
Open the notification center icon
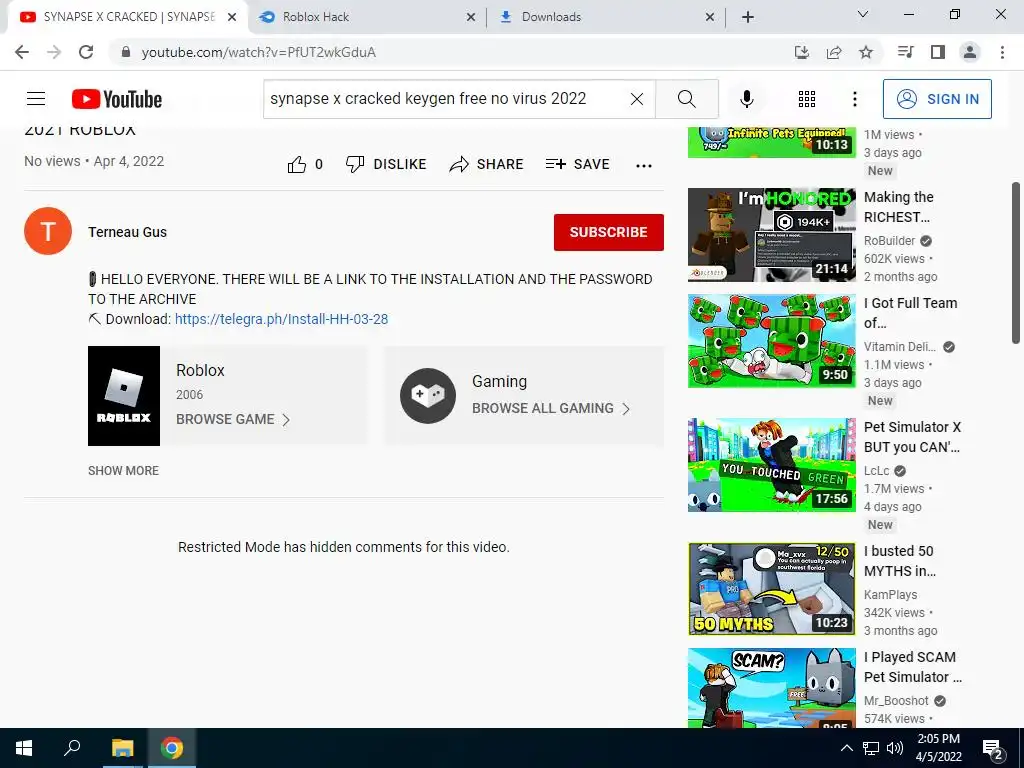coord(993,749)
